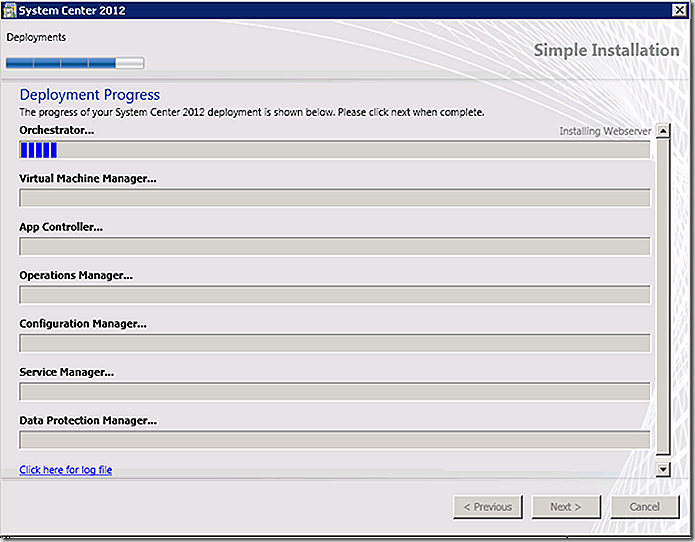Click the scroll down arrow
Screen dimensions: 695x542
(x=663, y=469)
